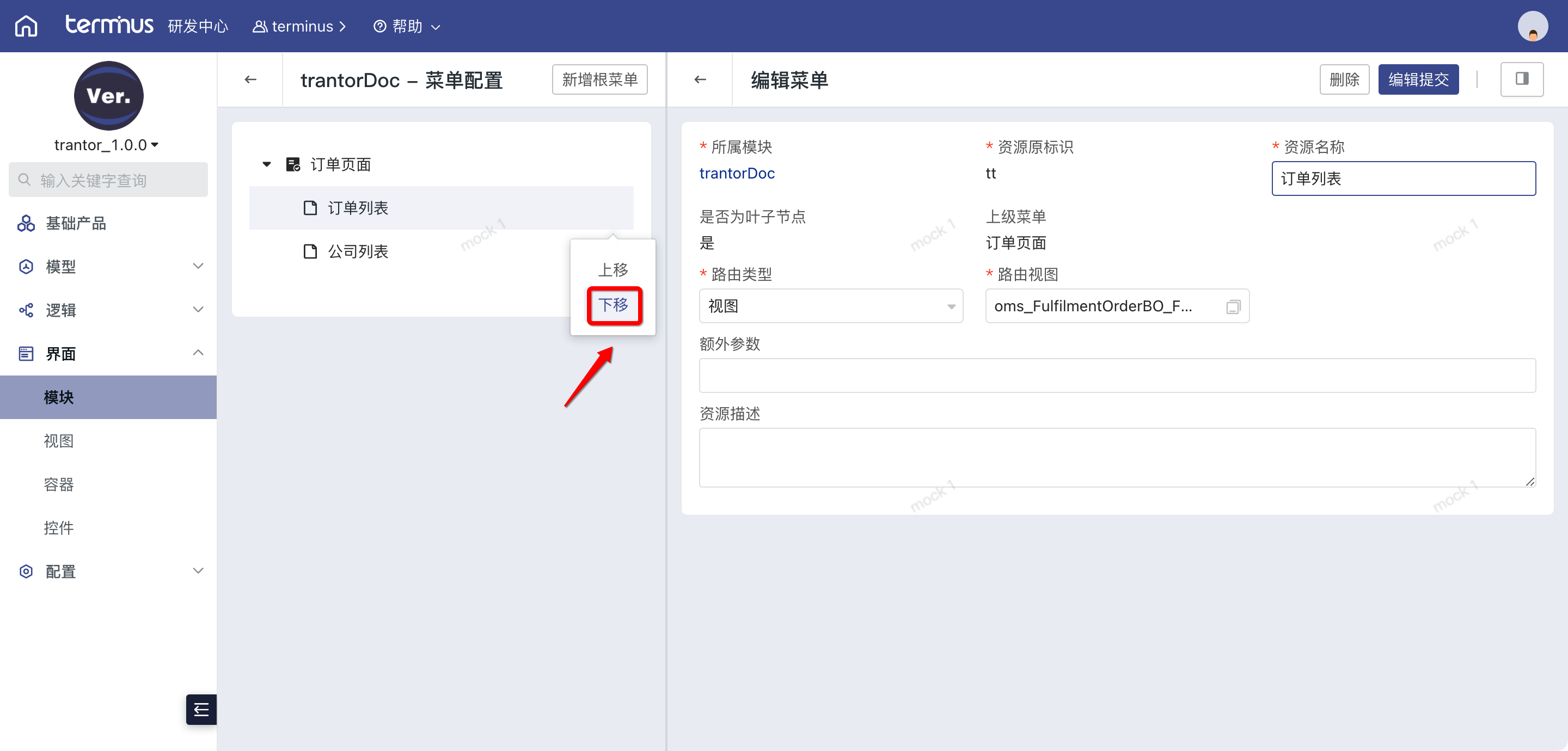The image size is (1568, 751).
Task: Click the 删除 button
Action: tap(1344, 79)
